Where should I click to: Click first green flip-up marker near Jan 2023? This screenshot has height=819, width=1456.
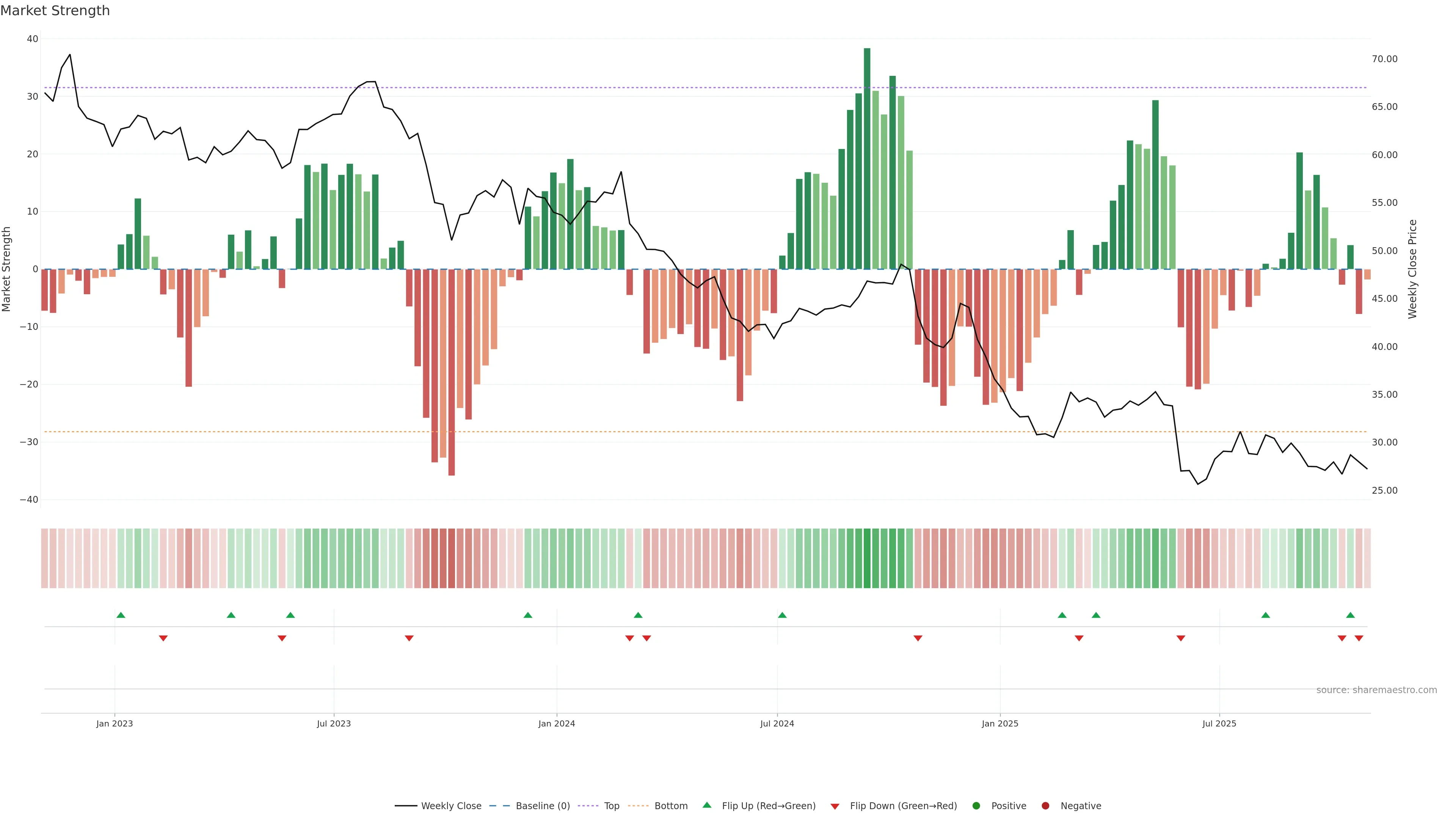pyautogui.click(x=121, y=615)
